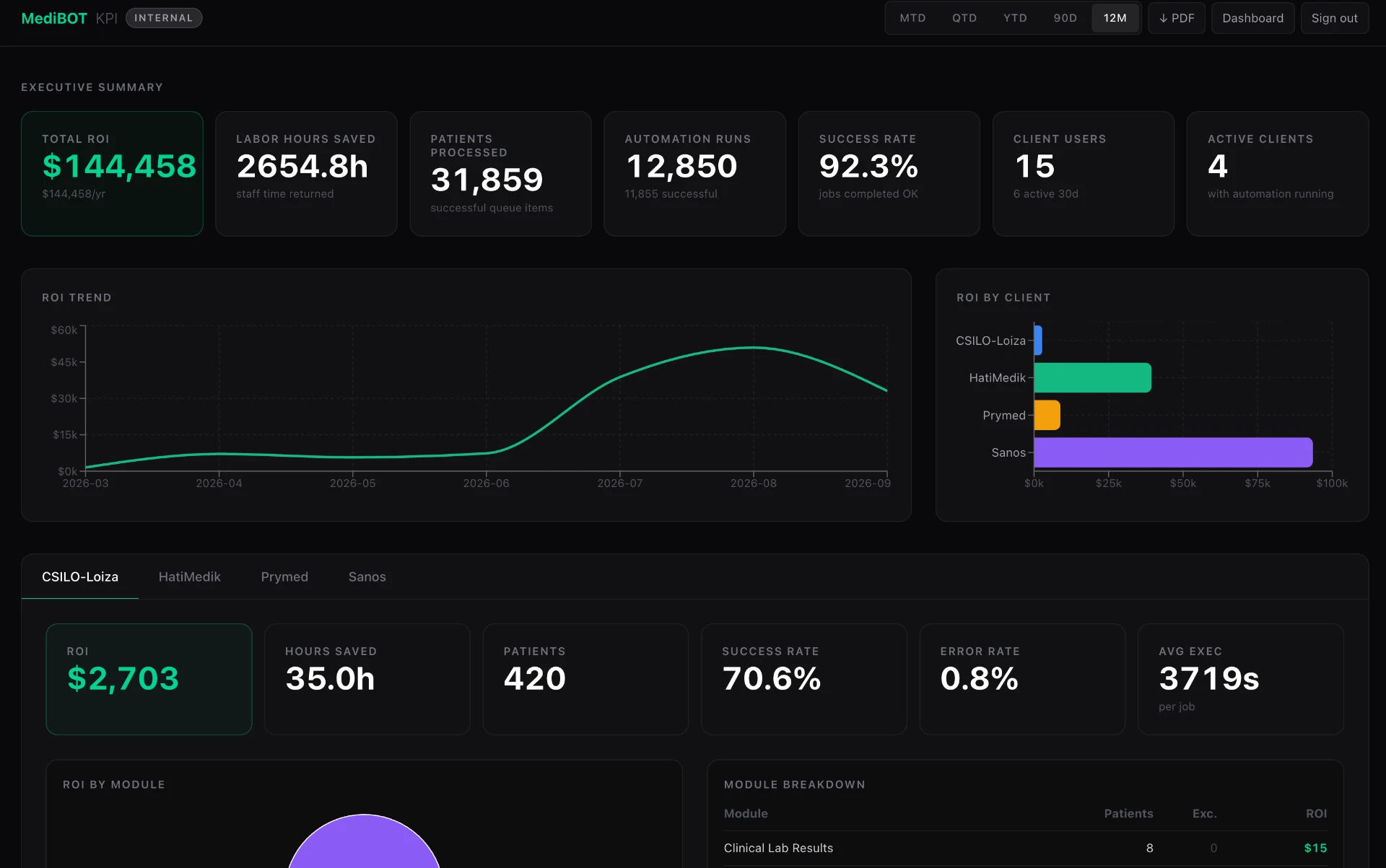Select the MTD time range
The width and height of the screenshot is (1386, 868).
coord(912,18)
